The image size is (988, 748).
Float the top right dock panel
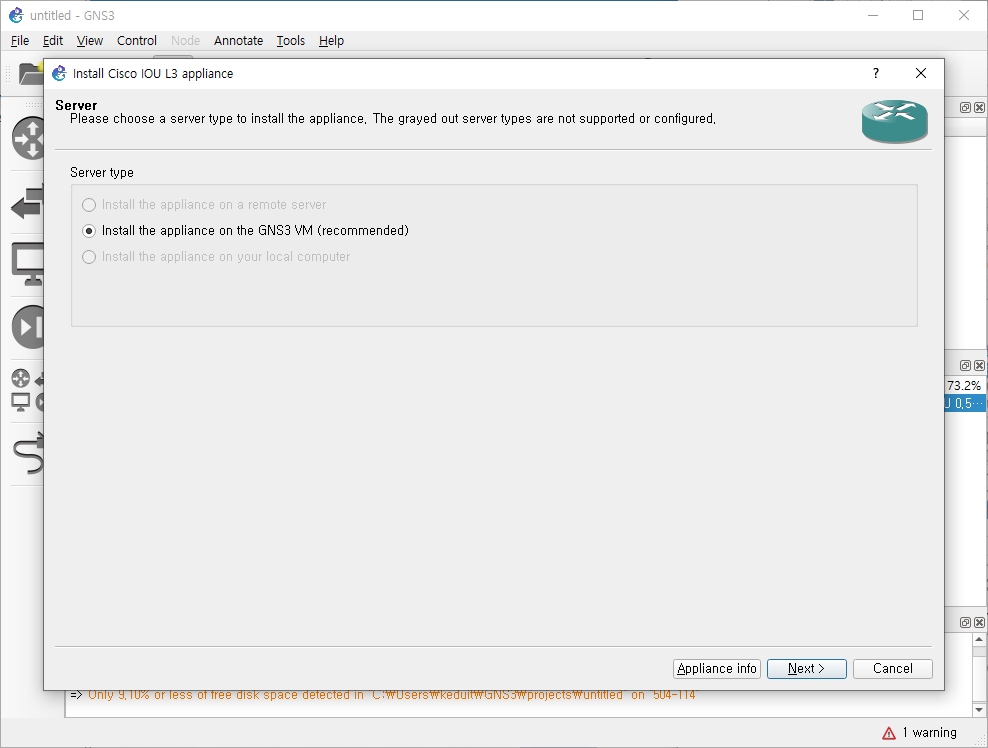965,107
